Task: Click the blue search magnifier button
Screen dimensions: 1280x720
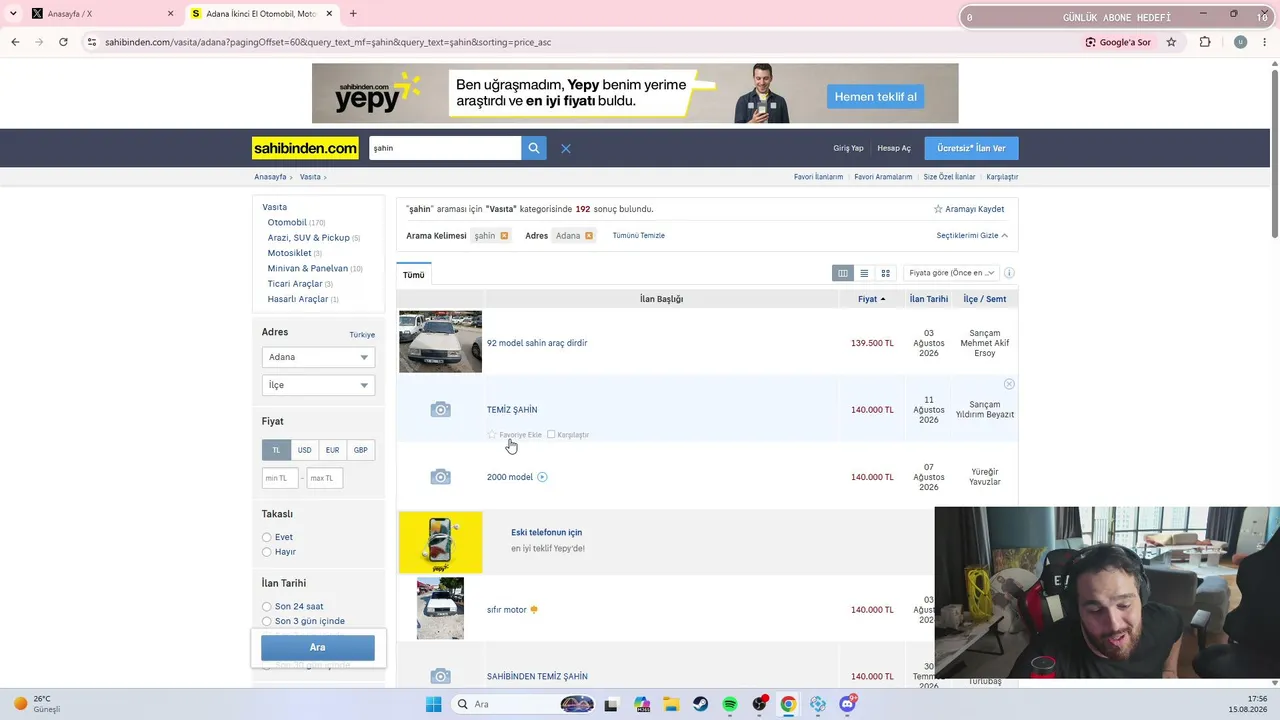Action: coord(534,148)
